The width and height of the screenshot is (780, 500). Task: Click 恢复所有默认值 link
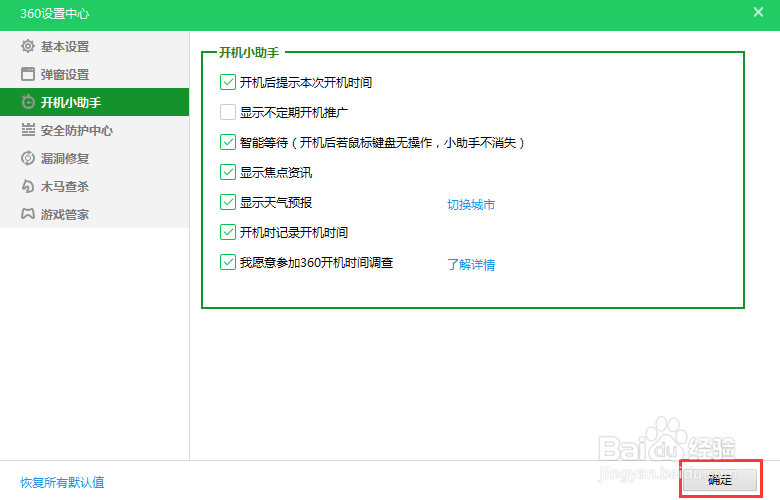coord(62,482)
